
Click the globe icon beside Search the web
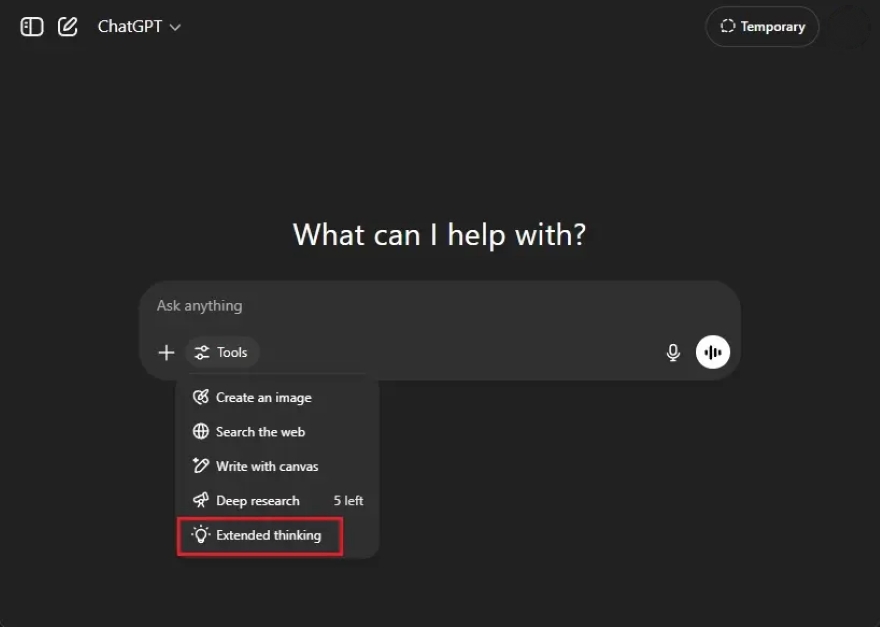(x=200, y=432)
